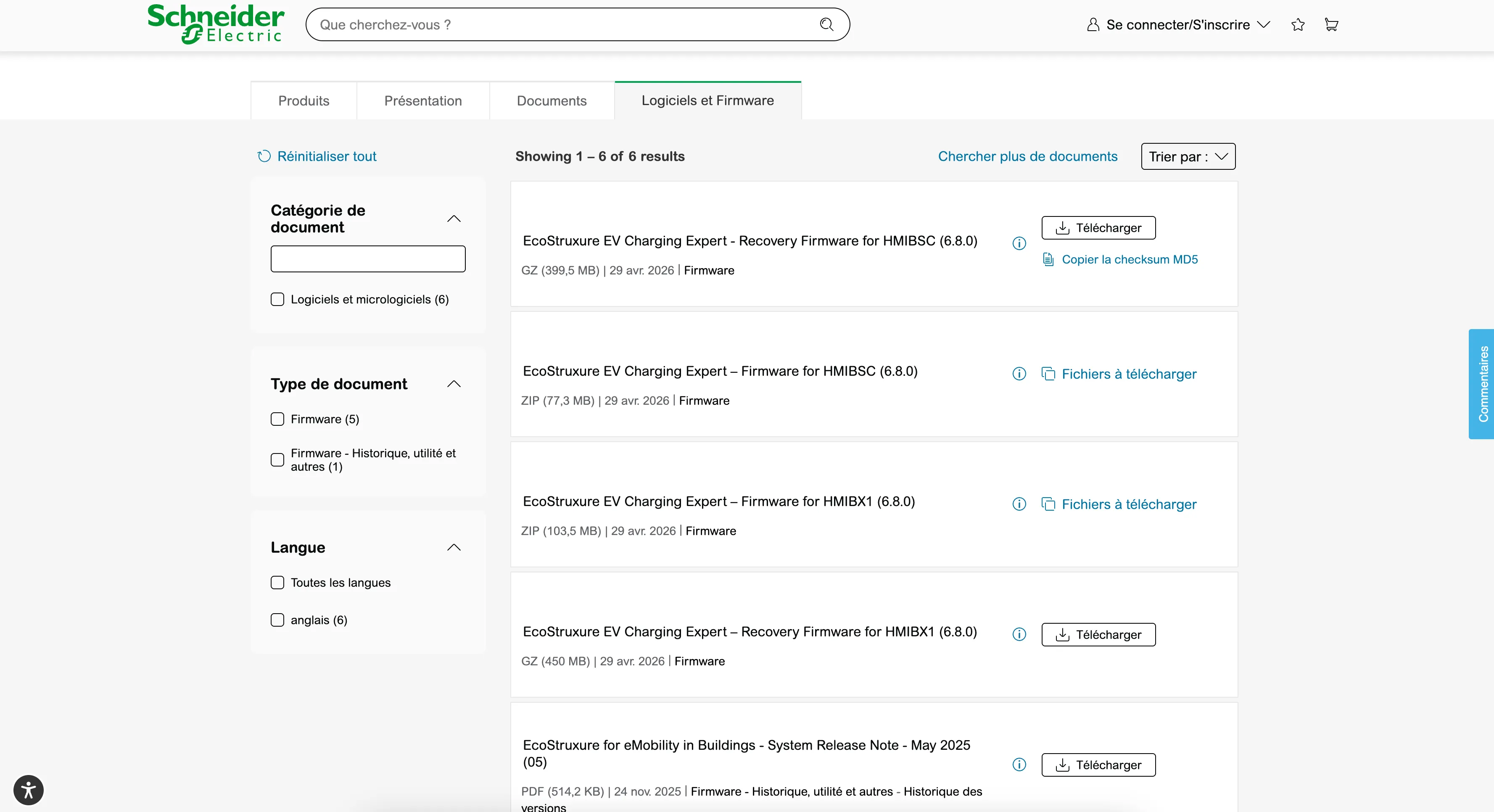Click the user account icon

coord(1093,24)
